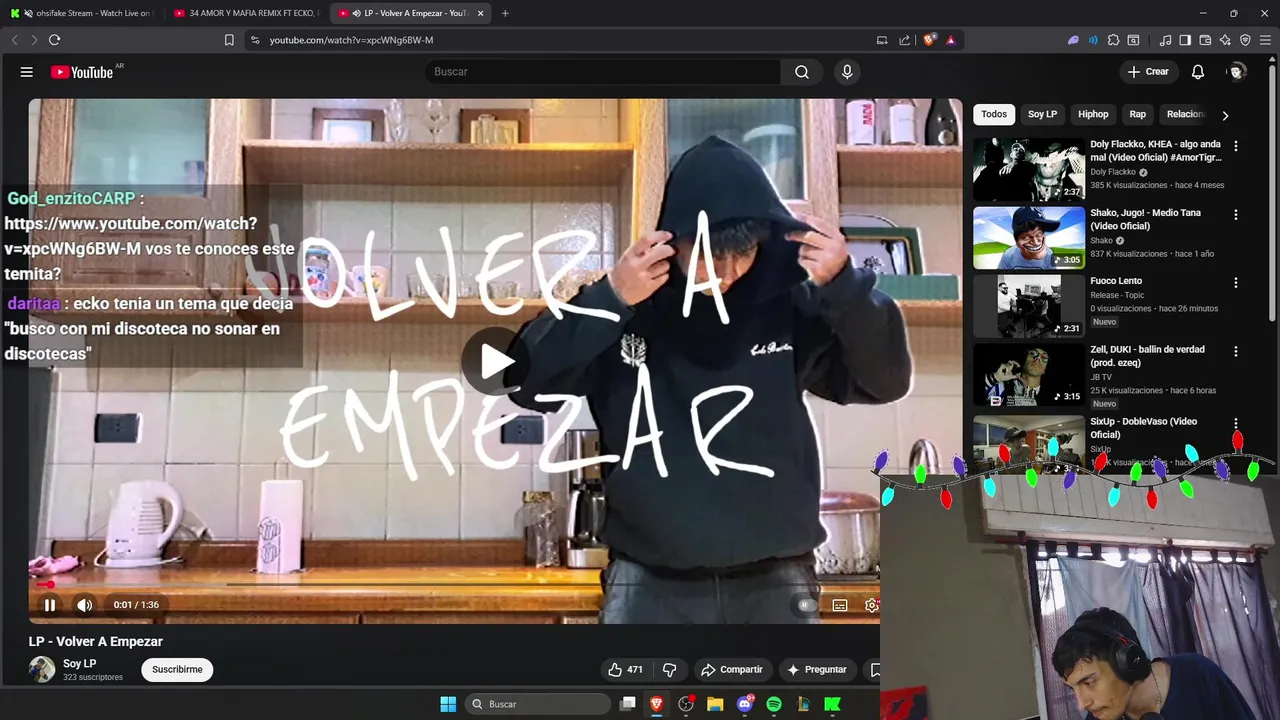Like the video with 471 likes
This screenshot has width=1280, height=720.
click(625, 670)
